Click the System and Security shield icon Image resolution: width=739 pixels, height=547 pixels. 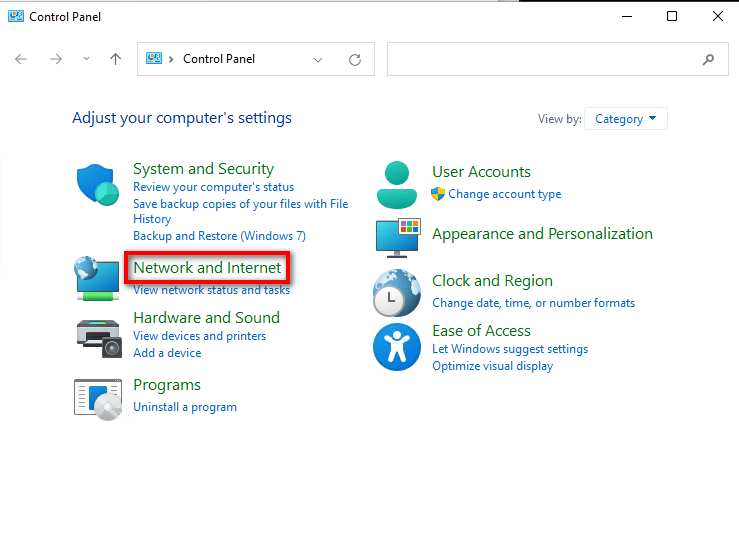(x=98, y=184)
